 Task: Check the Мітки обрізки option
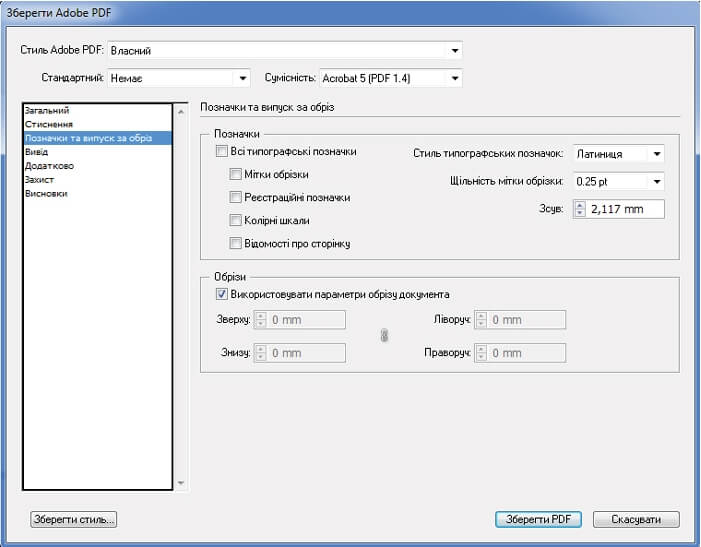(236, 174)
